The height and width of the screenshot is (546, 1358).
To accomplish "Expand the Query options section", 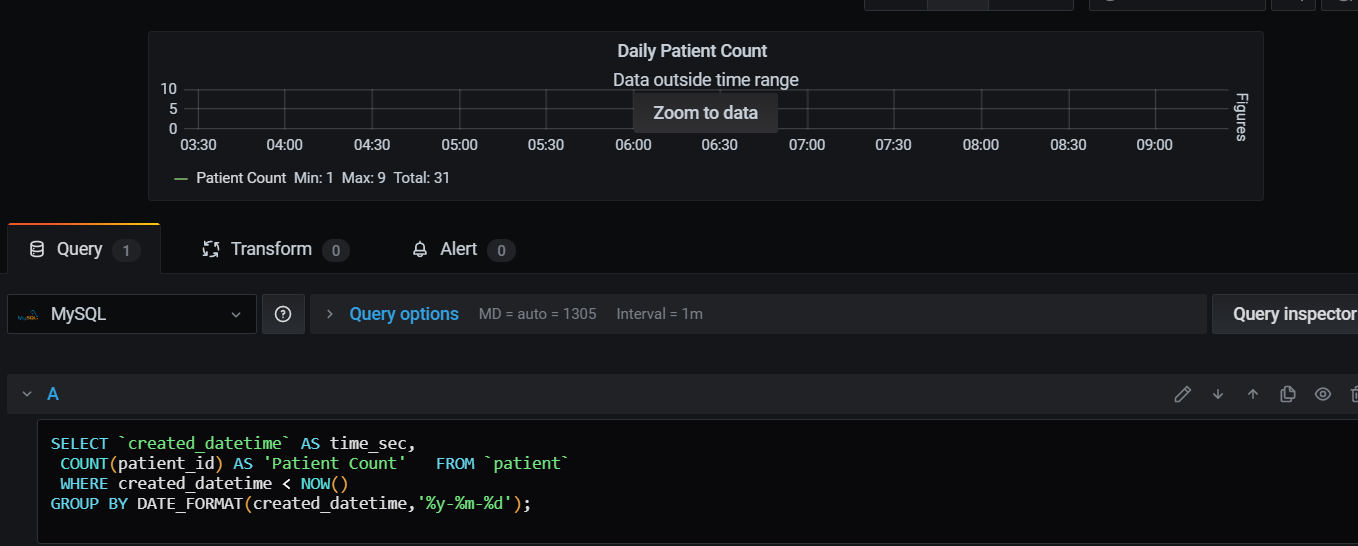I will 403,314.
